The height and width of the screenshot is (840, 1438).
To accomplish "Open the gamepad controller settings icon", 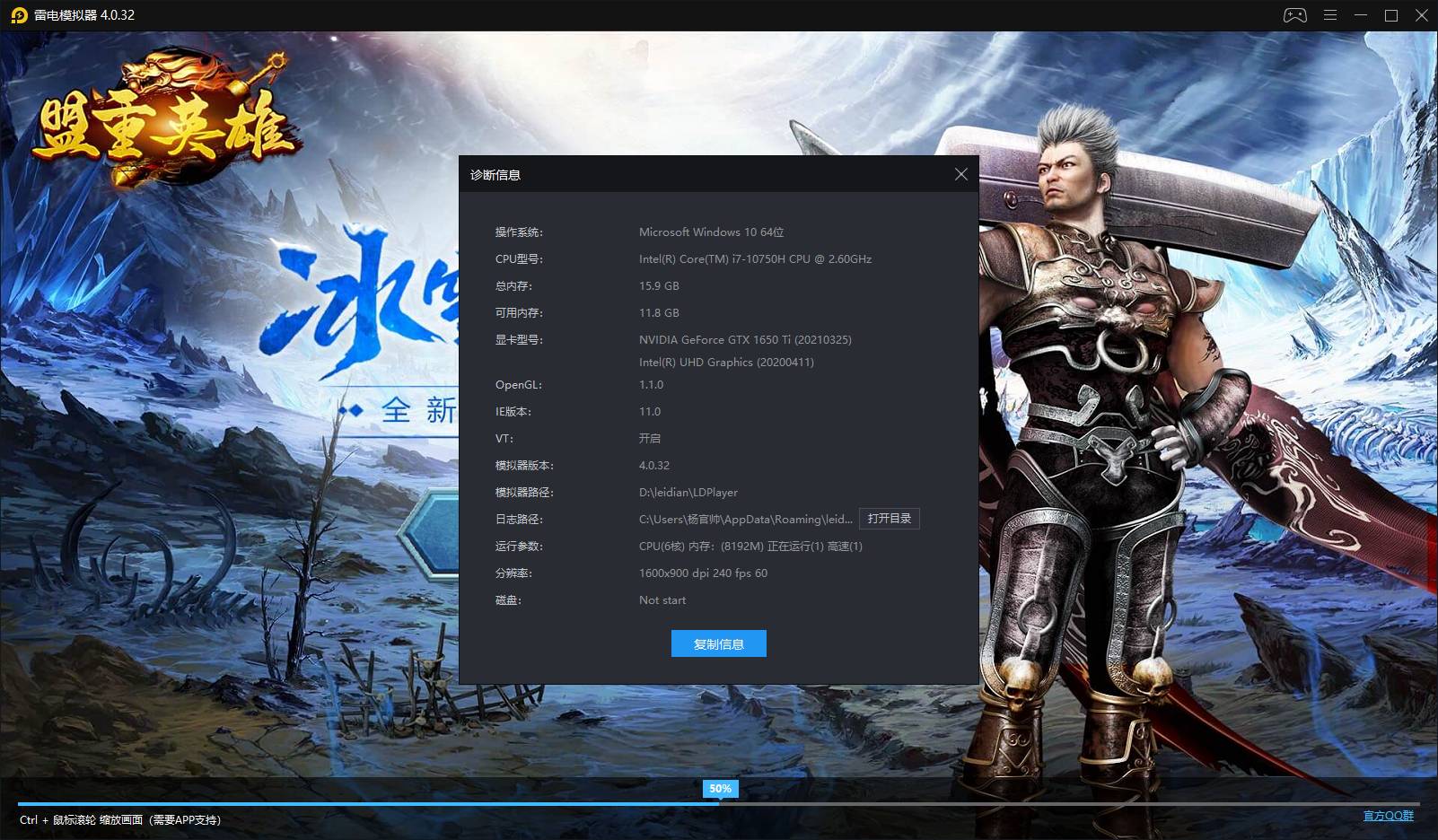I will coord(1294,15).
